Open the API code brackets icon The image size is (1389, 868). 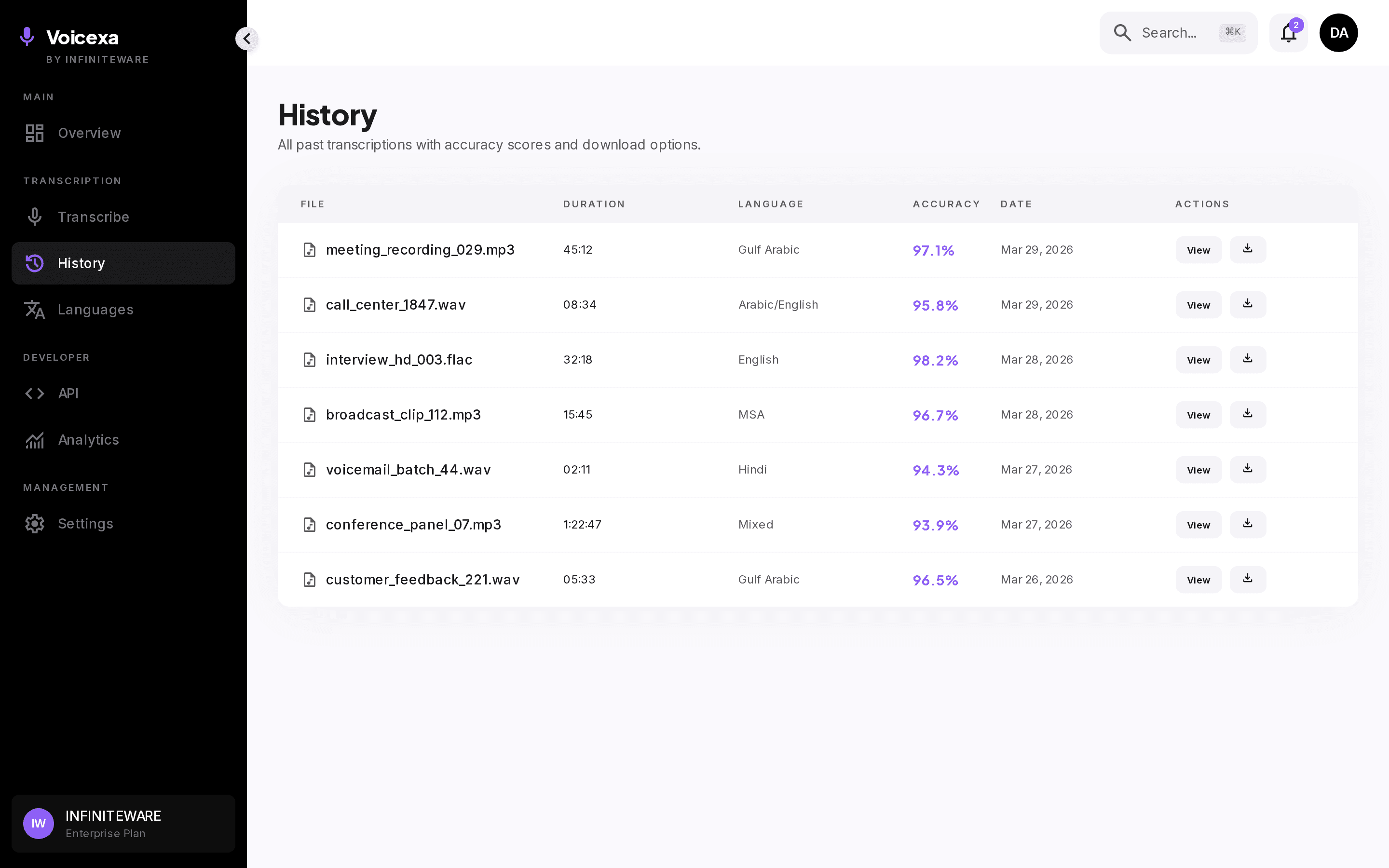click(x=34, y=394)
